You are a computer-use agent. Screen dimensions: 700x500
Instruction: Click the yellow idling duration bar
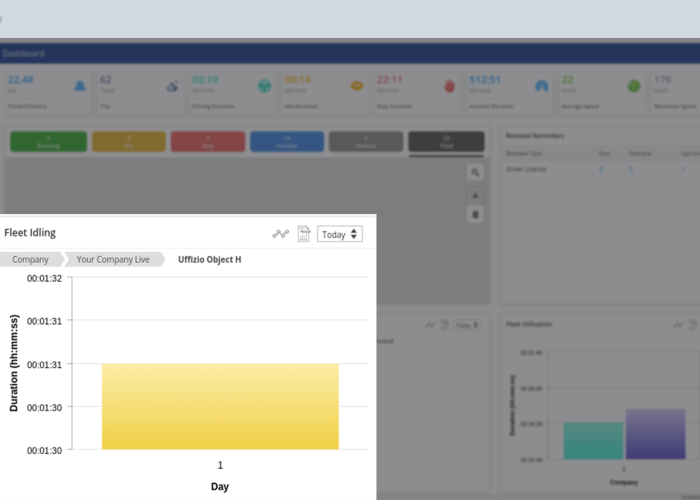click(x=220, y=406)
